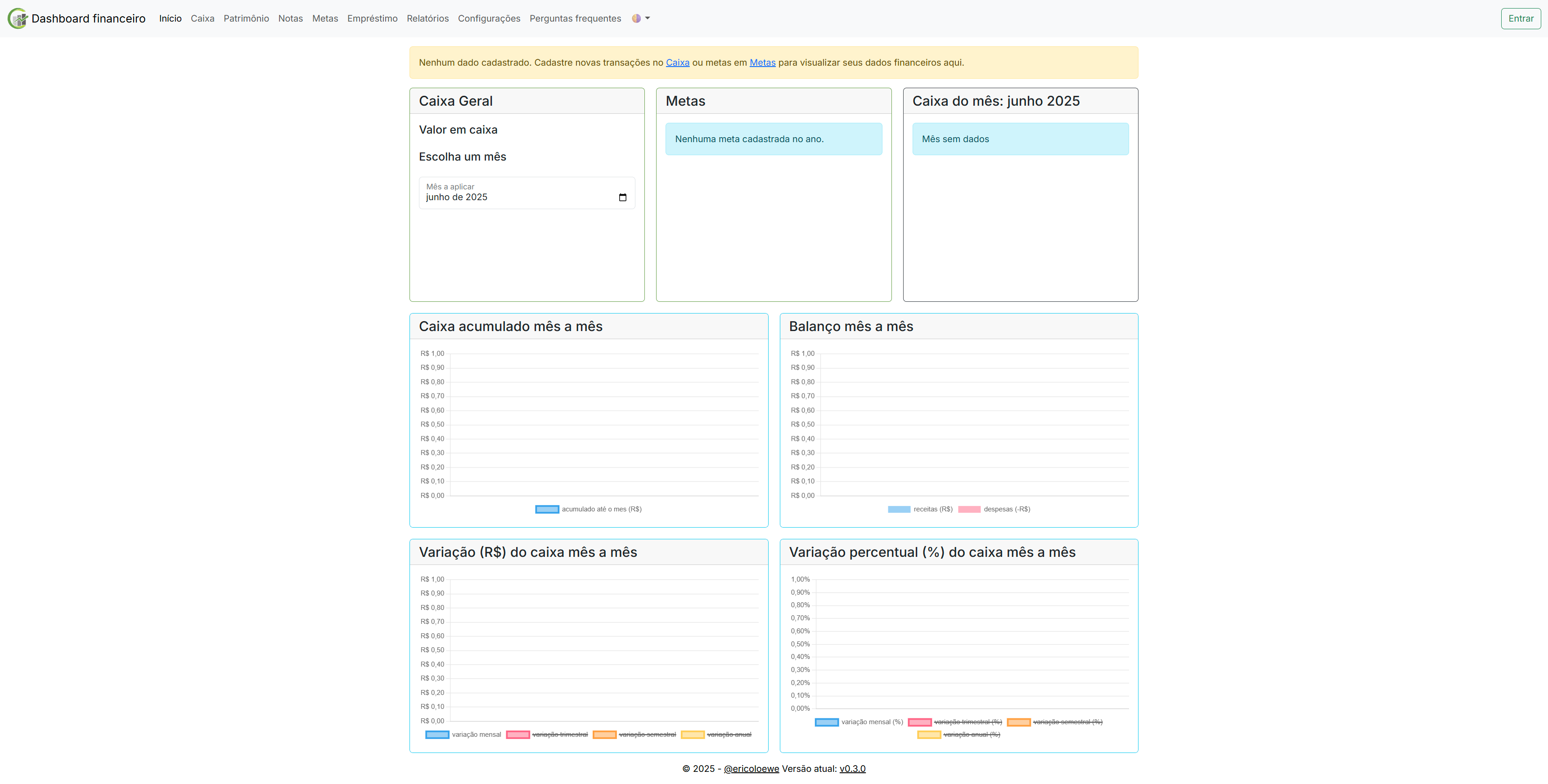This screenshot has height=784, width=1548.
Task: Follow the Metas link in the alert banner
Action: click(x=763, y=63)
